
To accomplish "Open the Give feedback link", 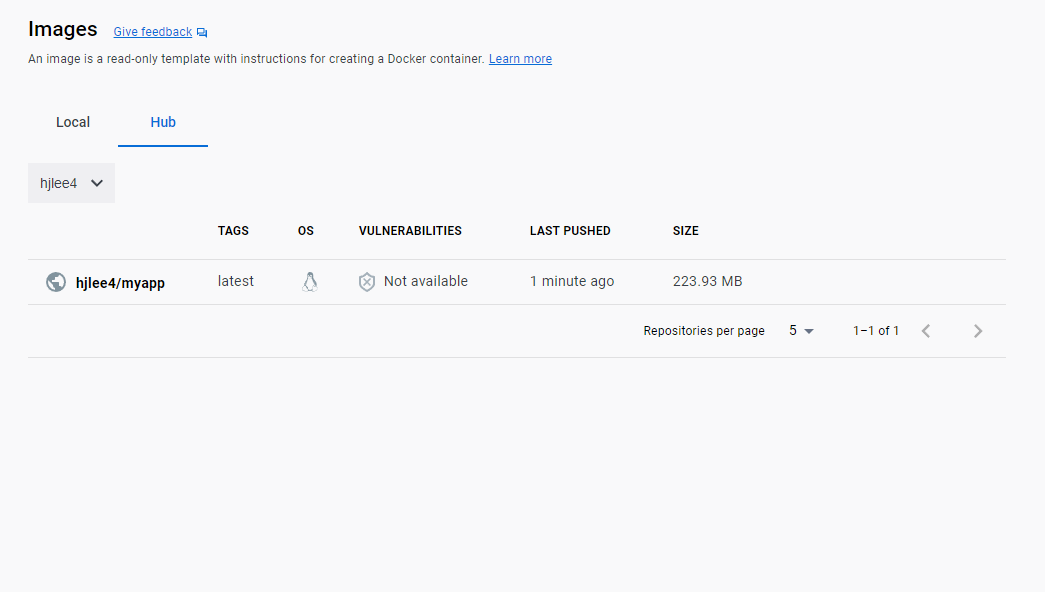I will coord(153,32).
